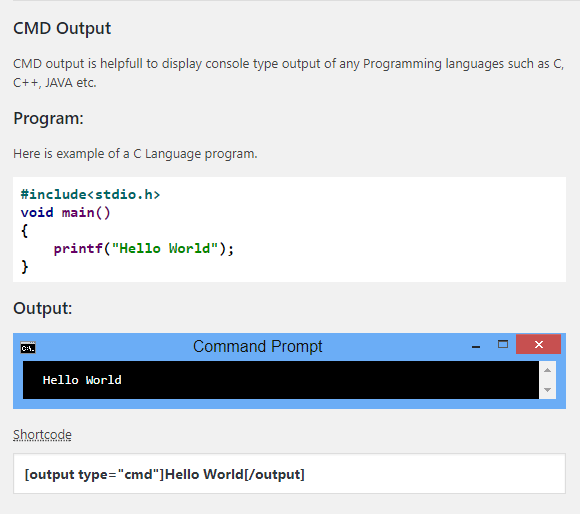Screen dimensions: 580x514
Task: Click Hello World text in black console
Action: 82,380
